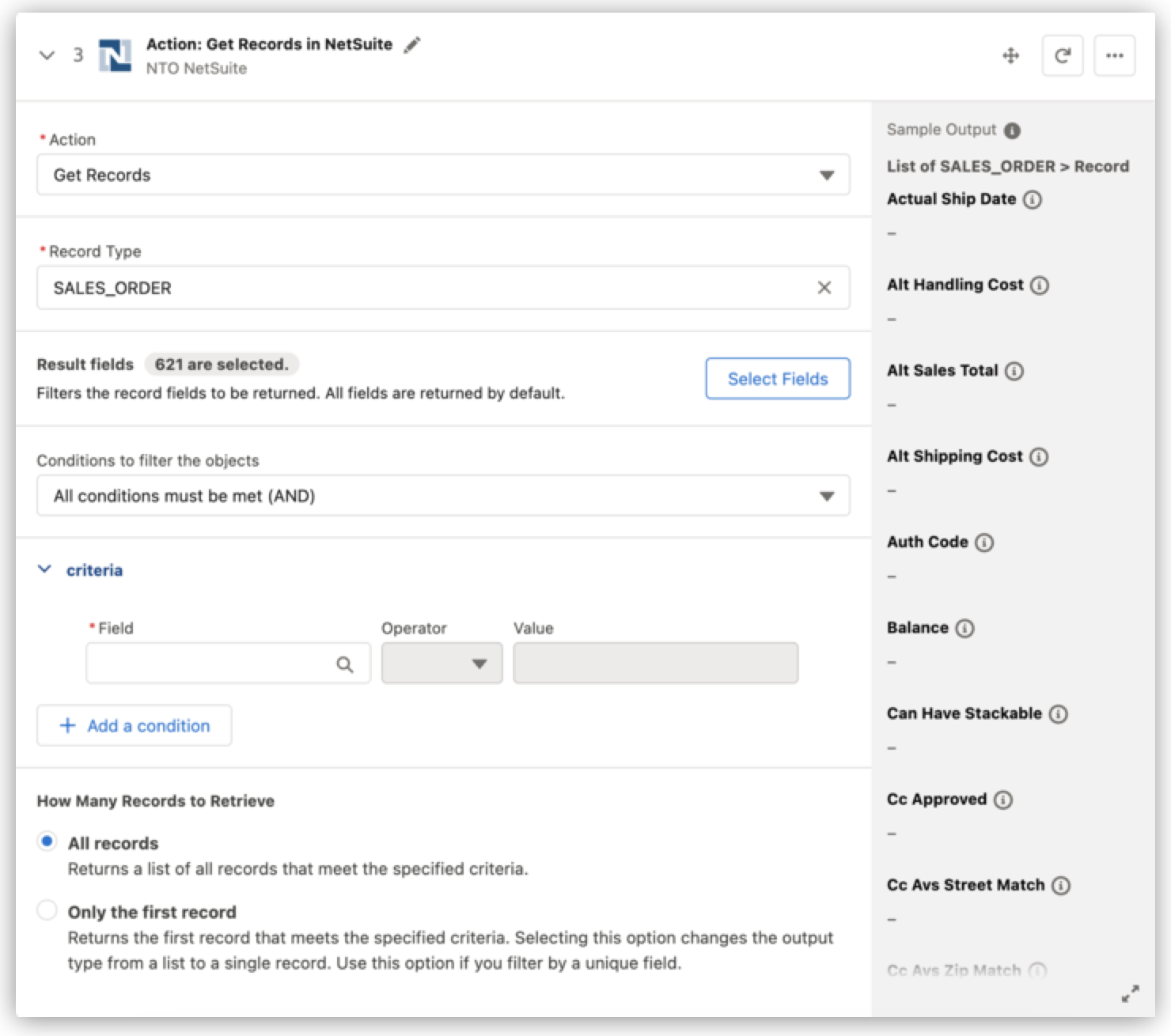
Task: Click the expand arrows icon at bottom right
Action: 1131,995
